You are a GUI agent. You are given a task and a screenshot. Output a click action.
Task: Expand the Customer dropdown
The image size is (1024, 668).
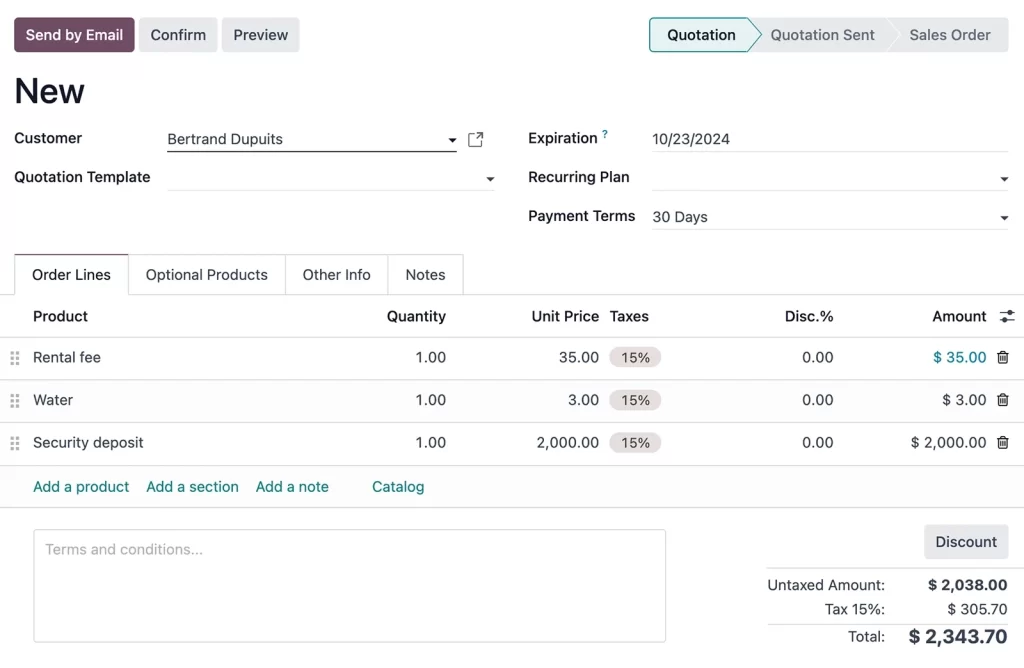[452, 140]
